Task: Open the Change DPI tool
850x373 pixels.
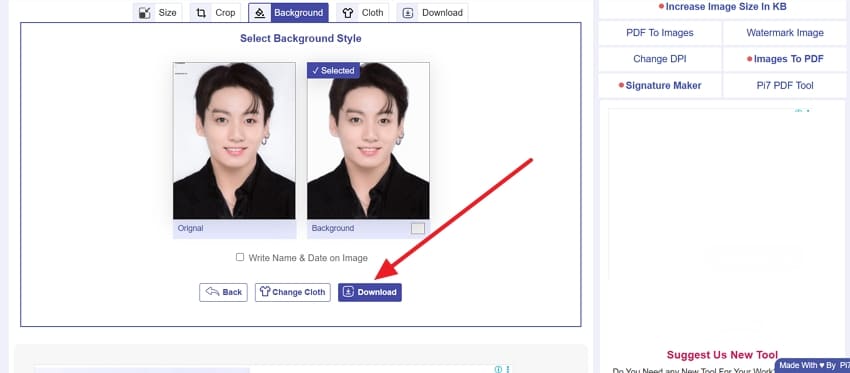Action: pos(660,59)
